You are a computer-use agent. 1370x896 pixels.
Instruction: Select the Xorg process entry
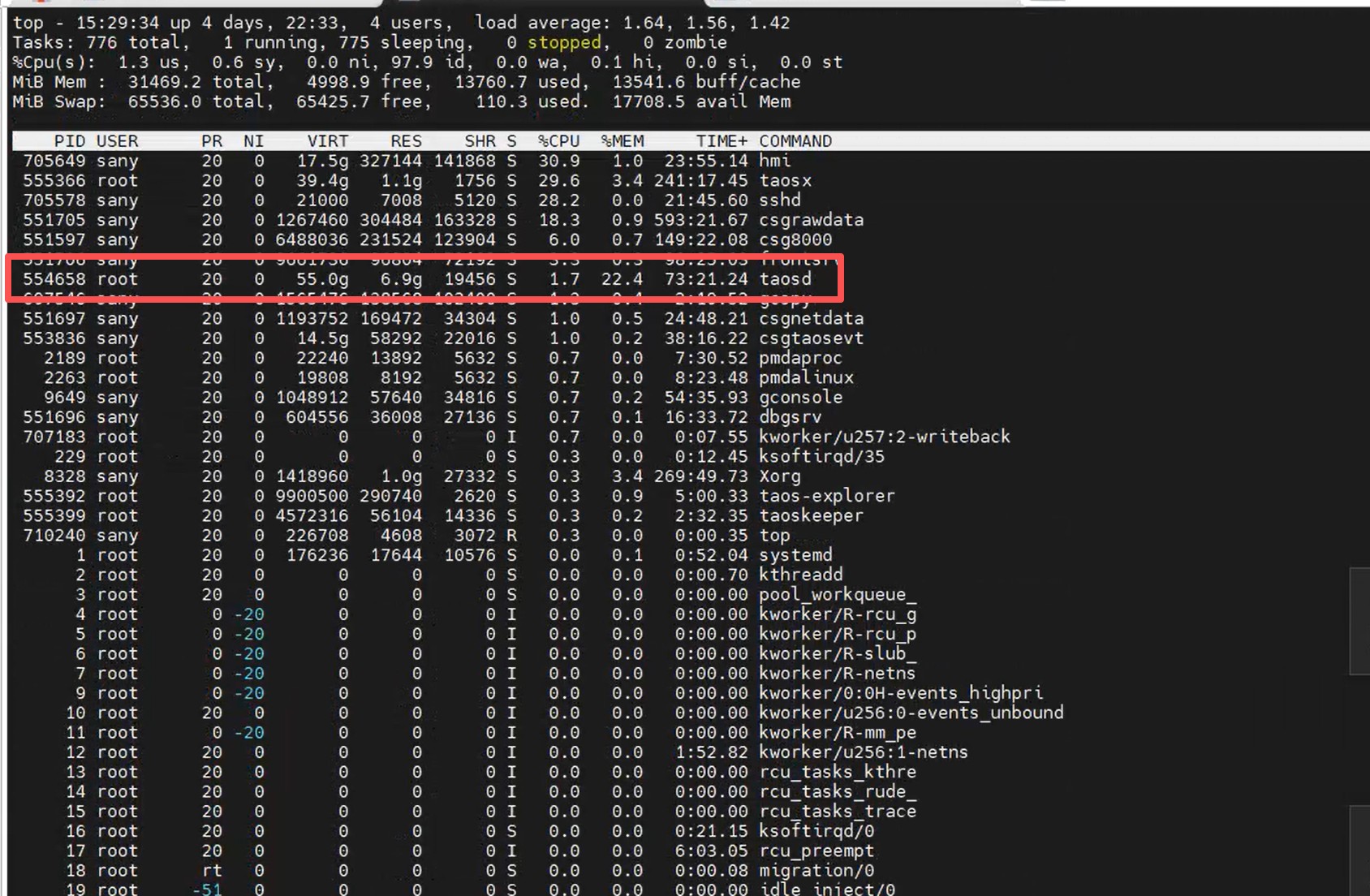coord(779,476)
